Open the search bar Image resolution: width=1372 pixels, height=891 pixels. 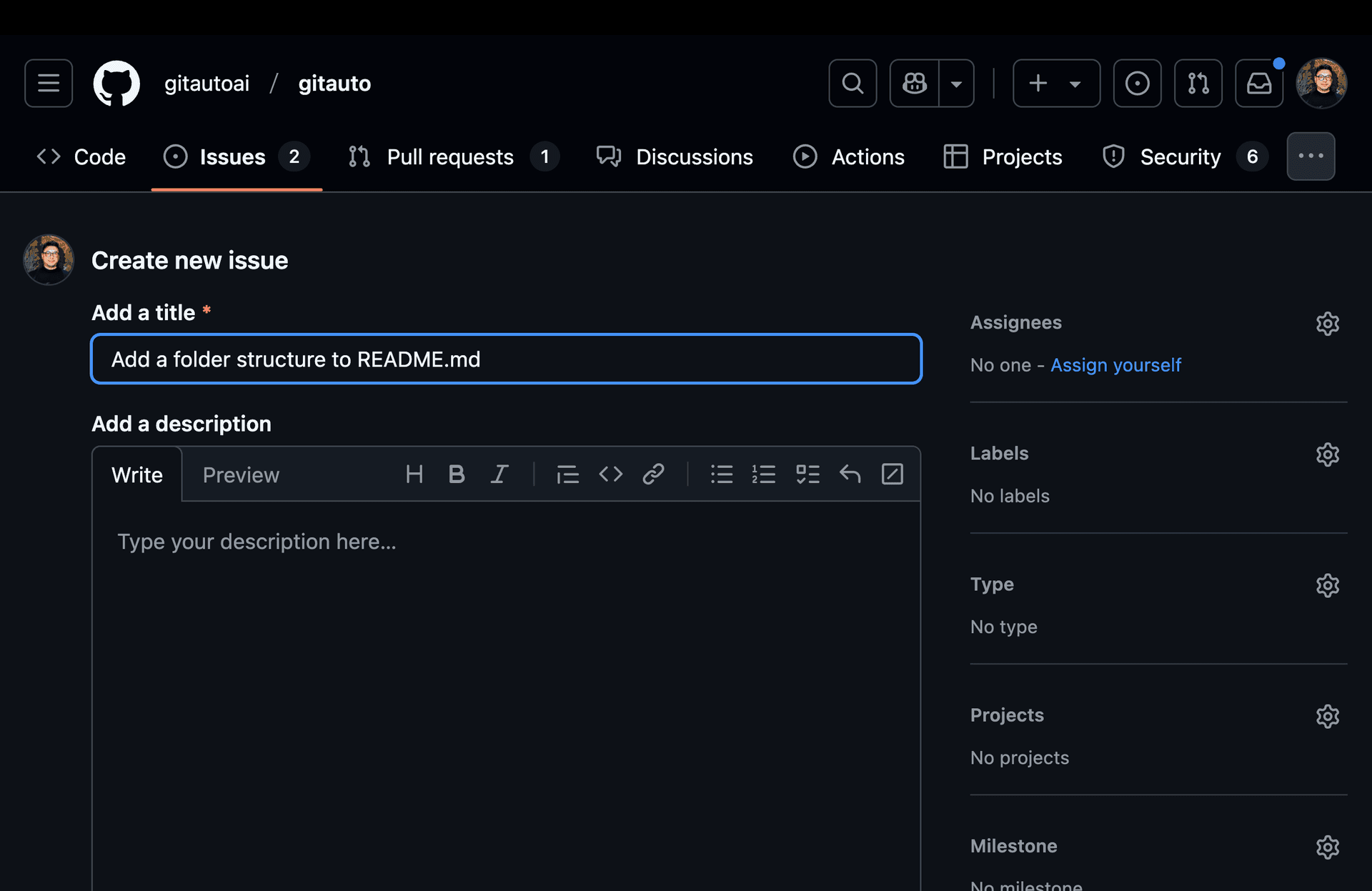tap(852, 83)
